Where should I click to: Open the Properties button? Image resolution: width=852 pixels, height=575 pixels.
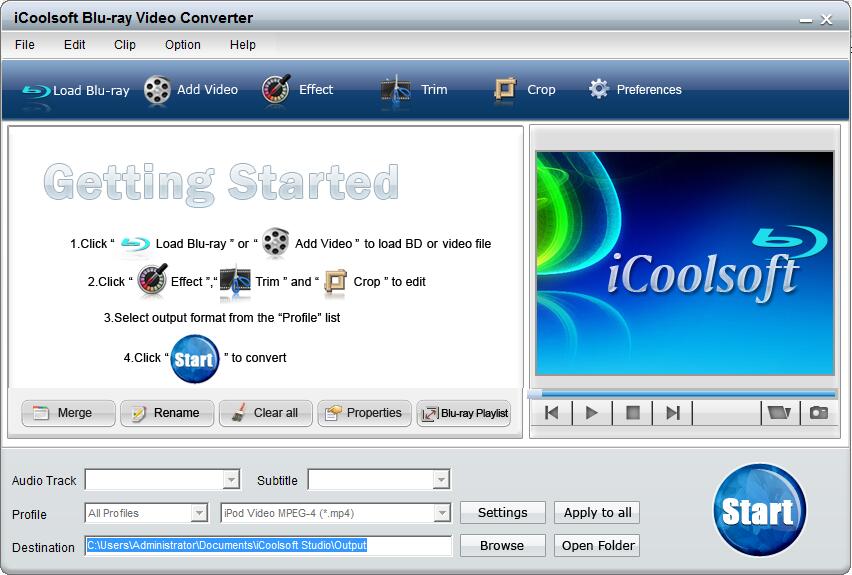click(365, 413)
